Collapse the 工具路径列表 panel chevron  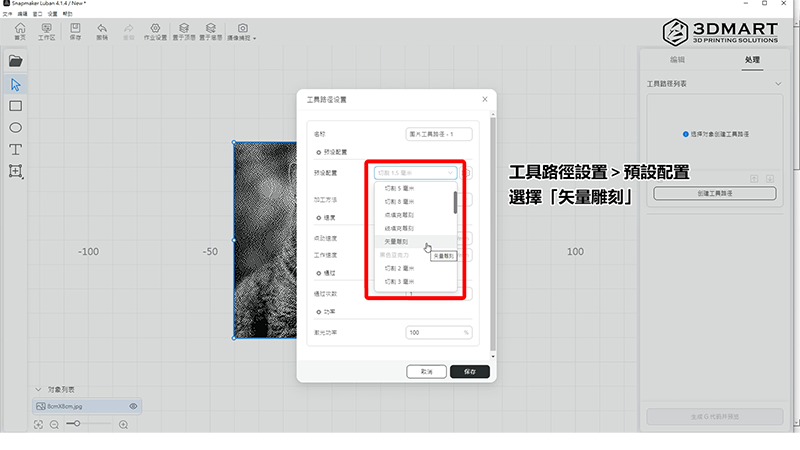click(778, 84)
